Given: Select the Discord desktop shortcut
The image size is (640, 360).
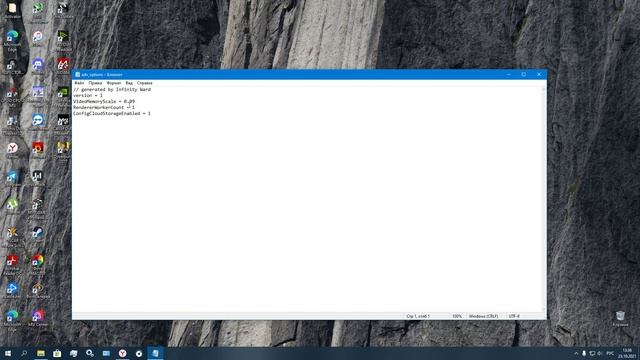Looking at the screenshot, I should click(38, 65).
